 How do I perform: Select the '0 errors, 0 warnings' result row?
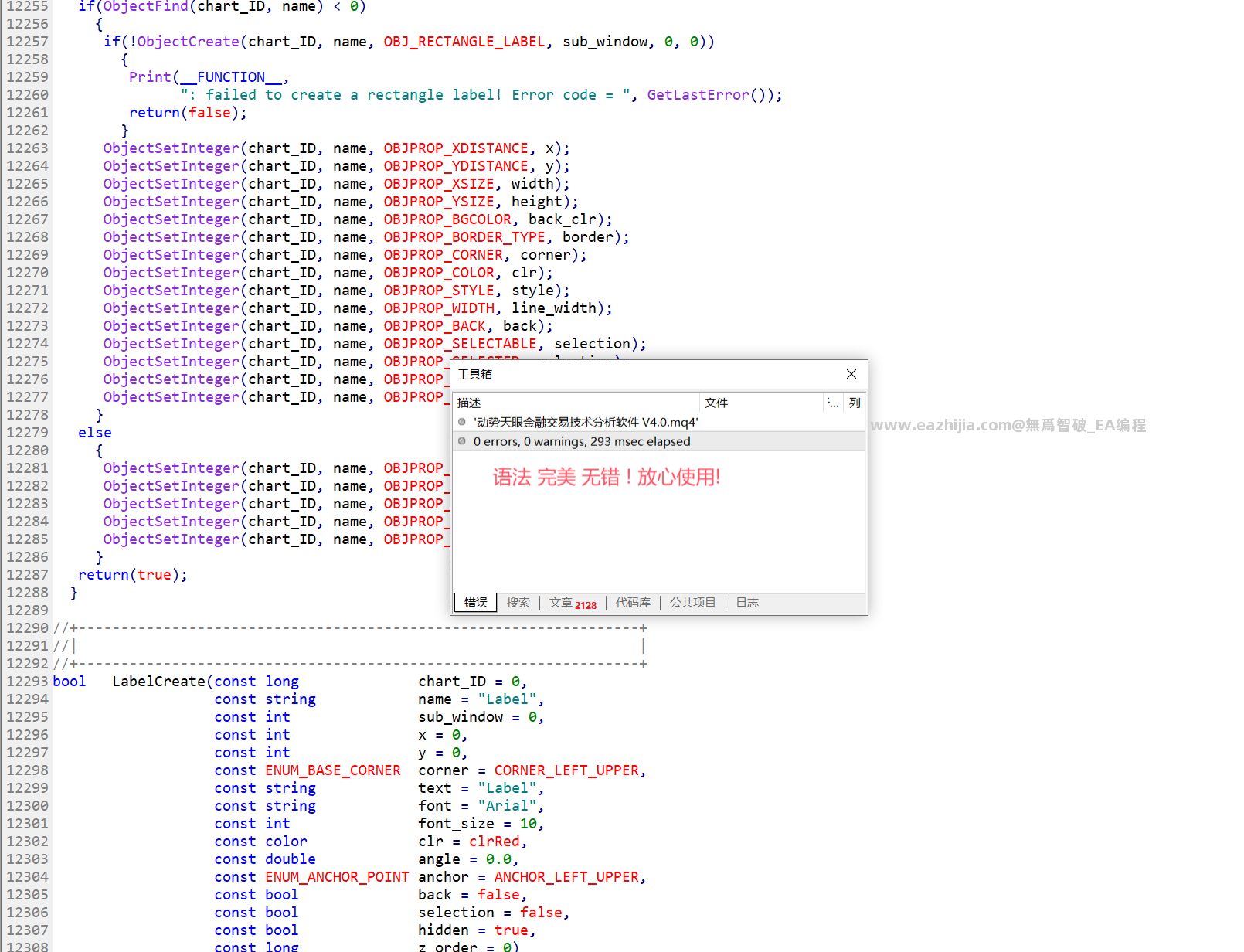[x=658, y=441]
